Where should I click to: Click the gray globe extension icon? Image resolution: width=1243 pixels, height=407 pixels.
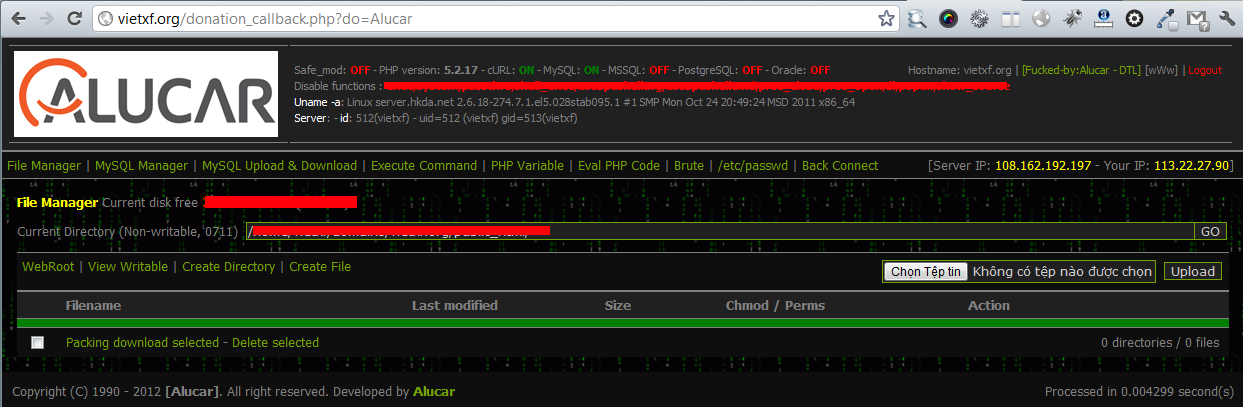[1041, 18]
